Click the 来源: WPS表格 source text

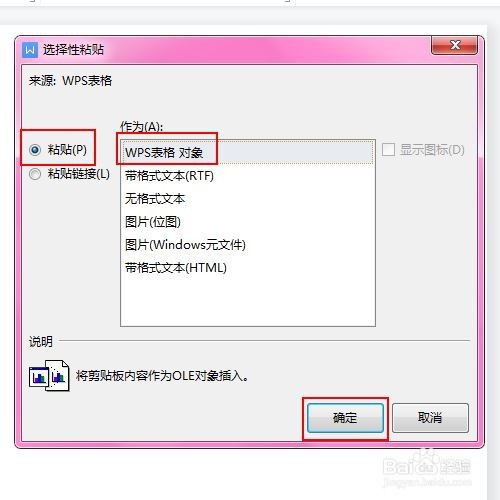(70, 81)
